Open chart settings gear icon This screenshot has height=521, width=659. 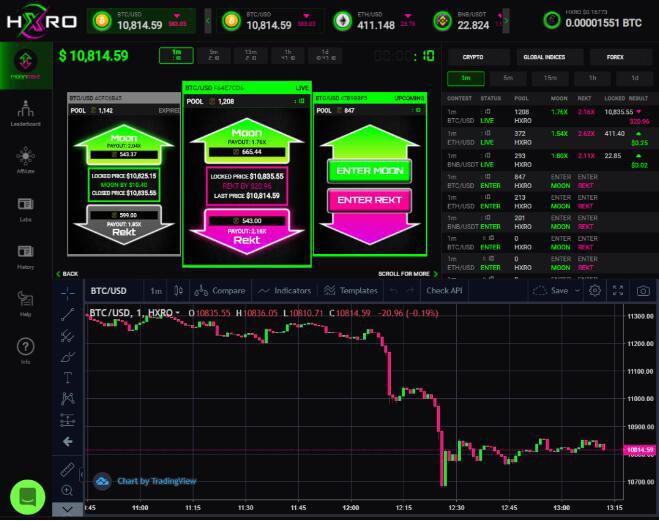tap(595, 290)
